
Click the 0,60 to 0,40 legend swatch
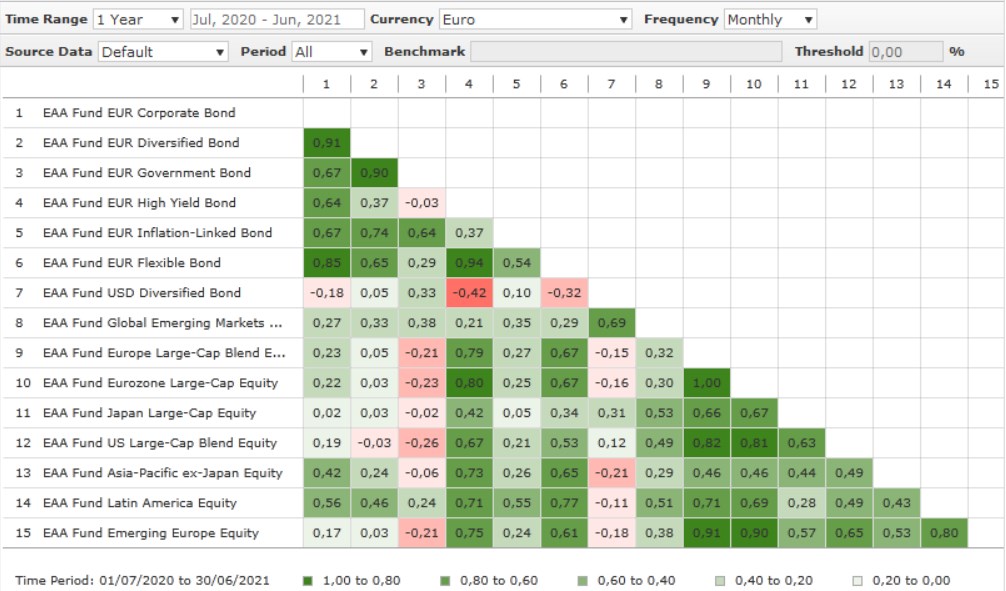pos(583,581)
